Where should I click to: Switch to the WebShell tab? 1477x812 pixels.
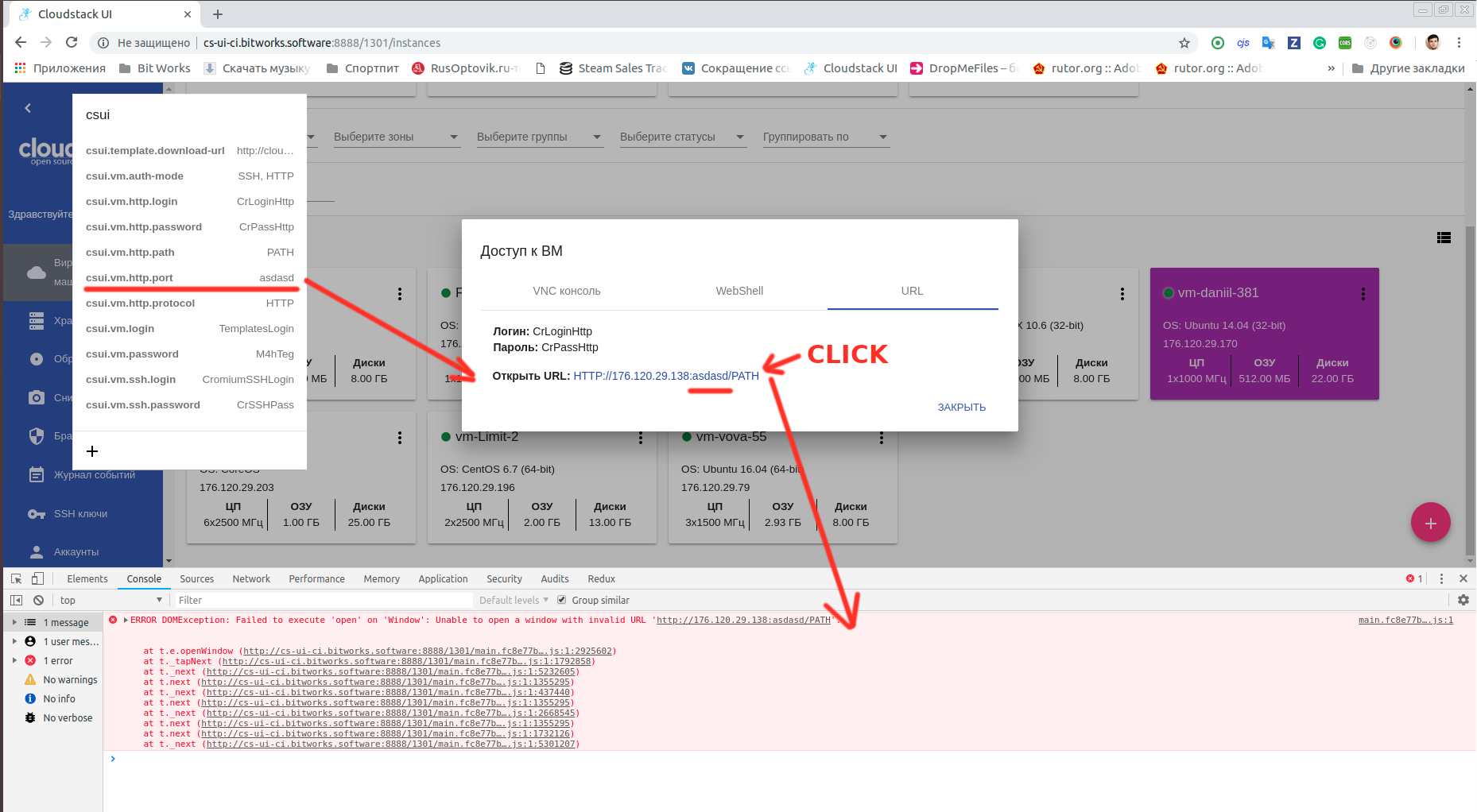pyautogui.click(x=738, y=291)
